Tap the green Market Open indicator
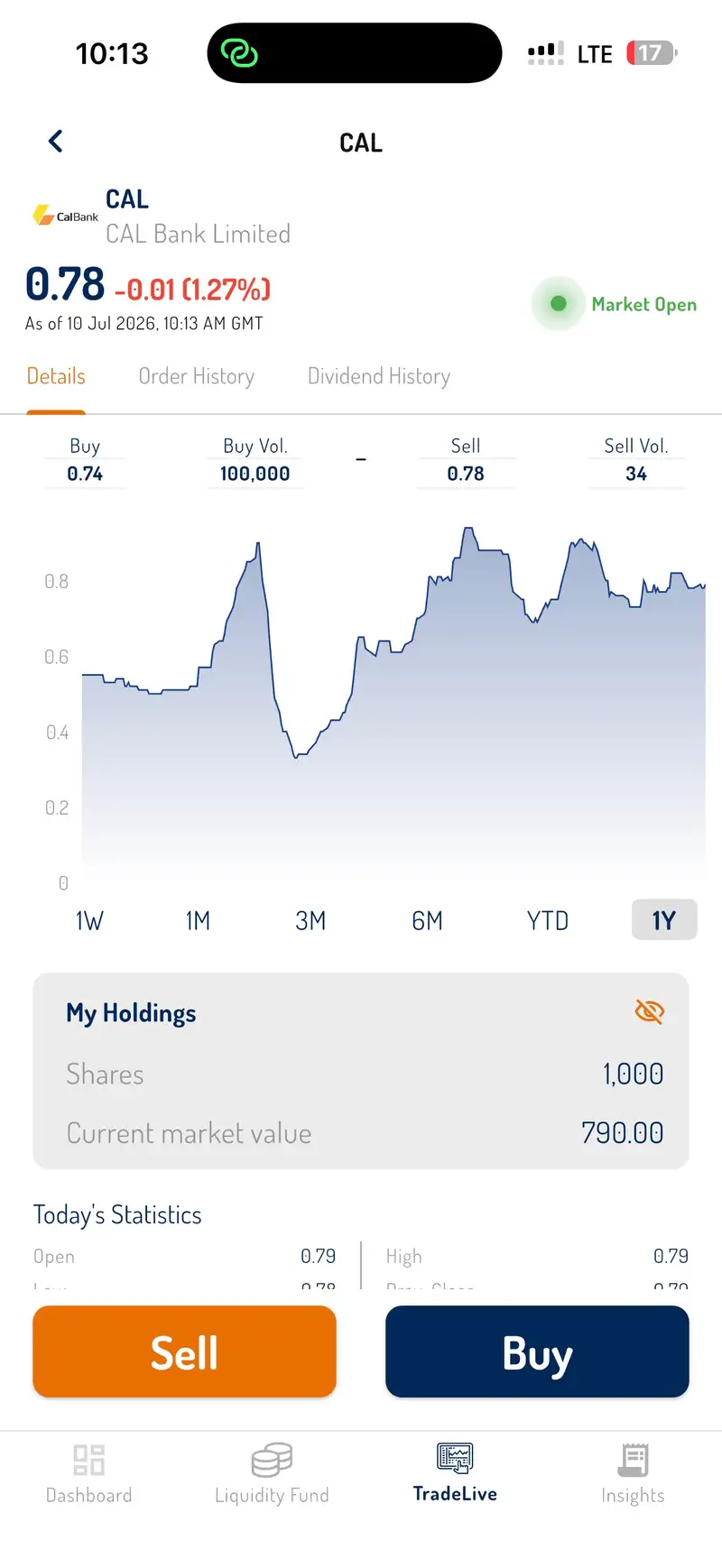Screen dimensions: 722x1568 [559, 304]
